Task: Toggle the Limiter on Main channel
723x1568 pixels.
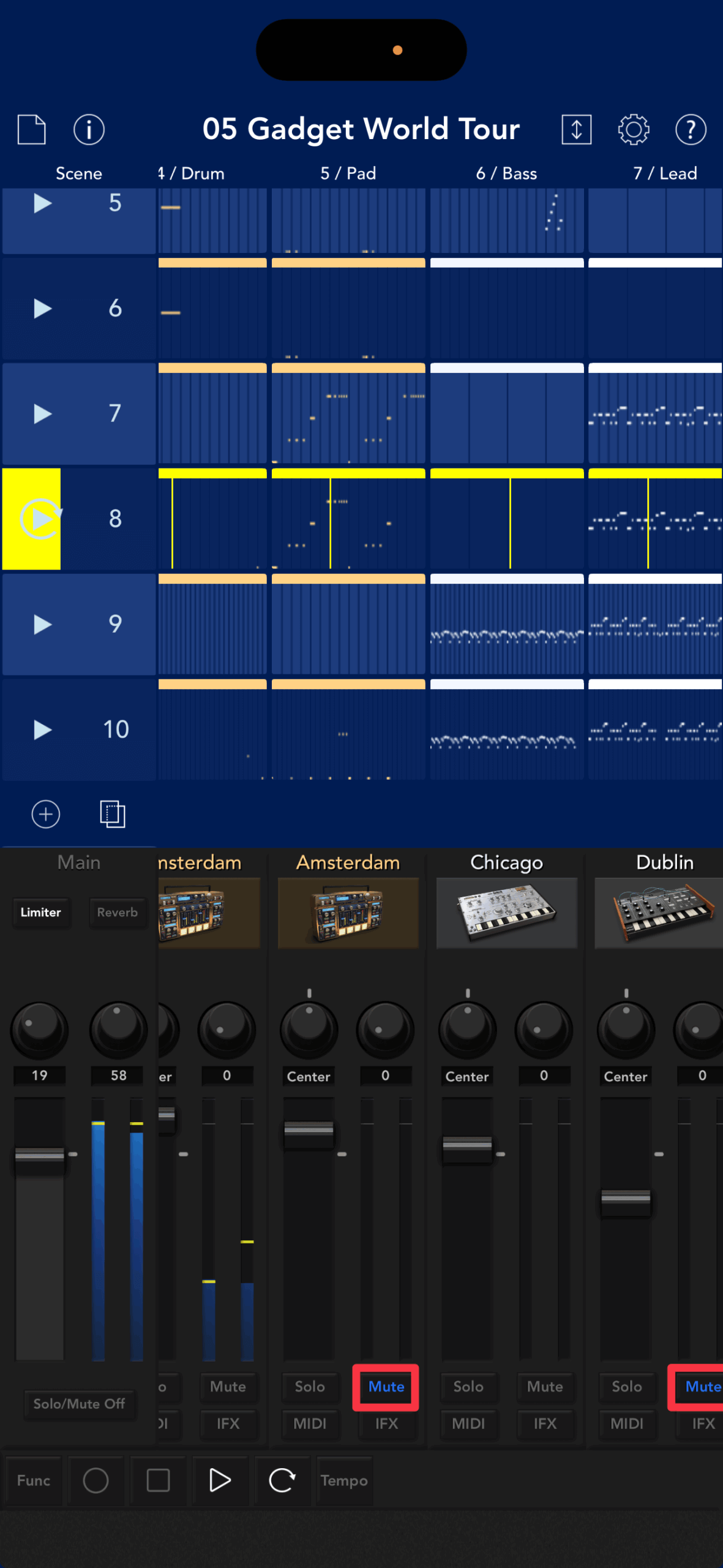Action: (x=40, y=912)
